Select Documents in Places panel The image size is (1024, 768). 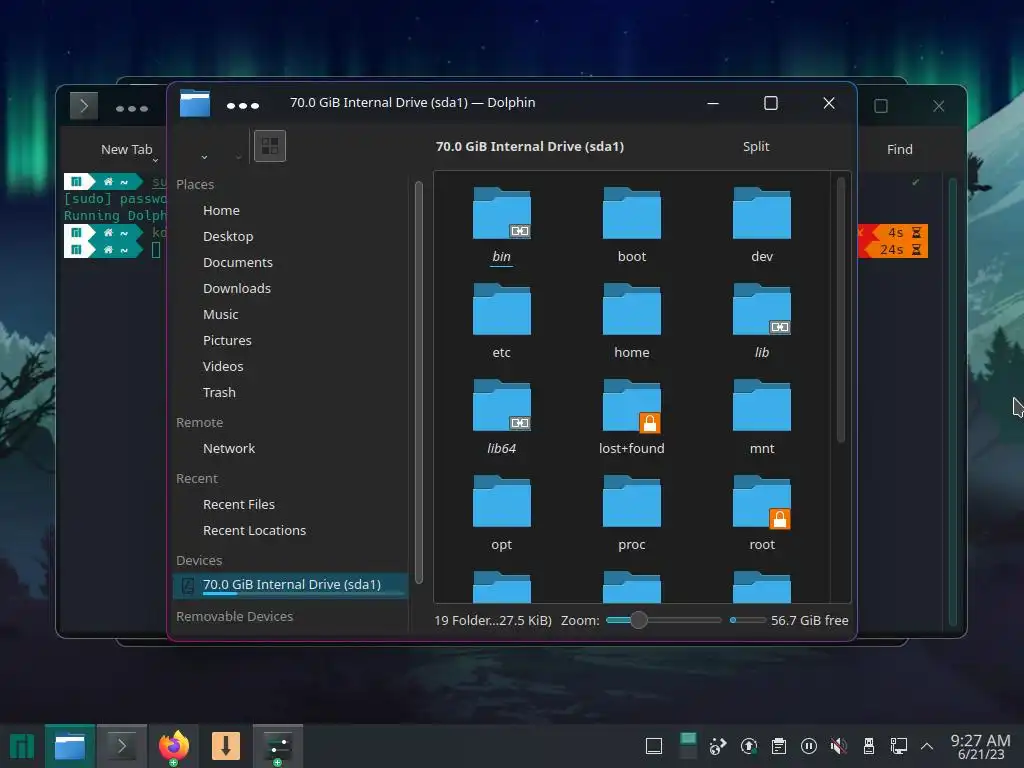238,263
